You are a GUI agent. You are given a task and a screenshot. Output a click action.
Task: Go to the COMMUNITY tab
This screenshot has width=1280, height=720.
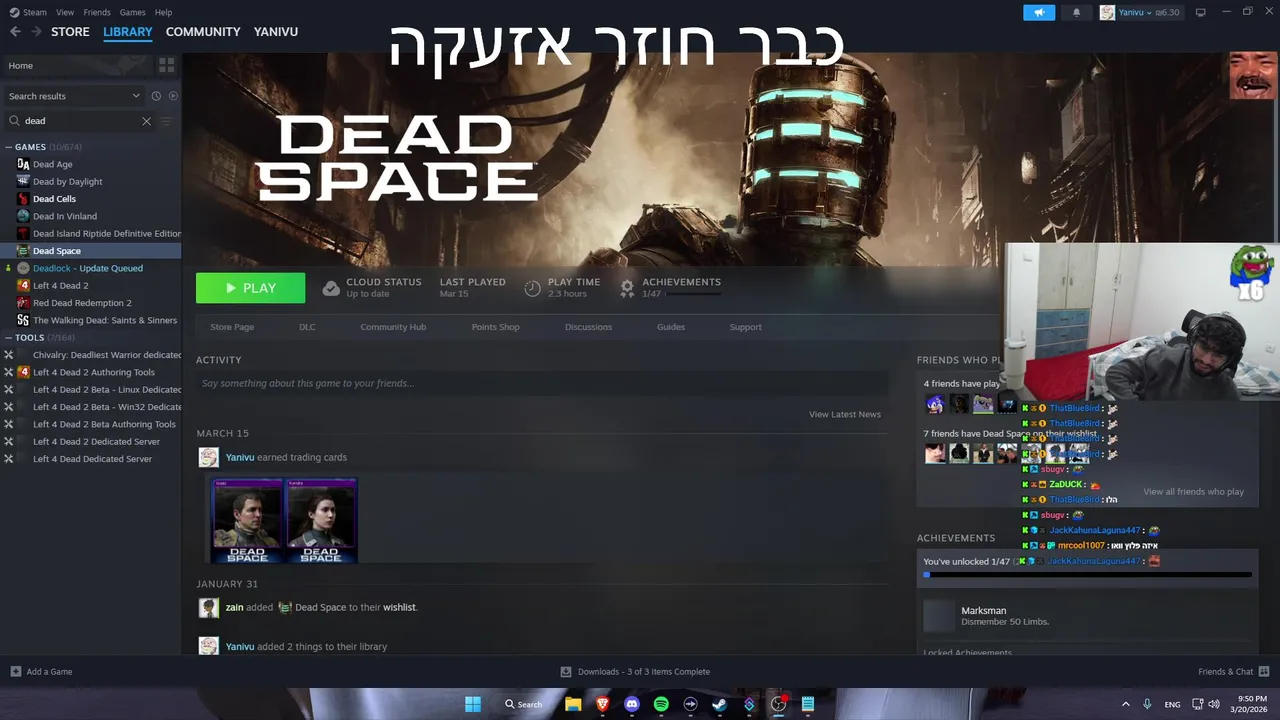click(x=203, y=32)
